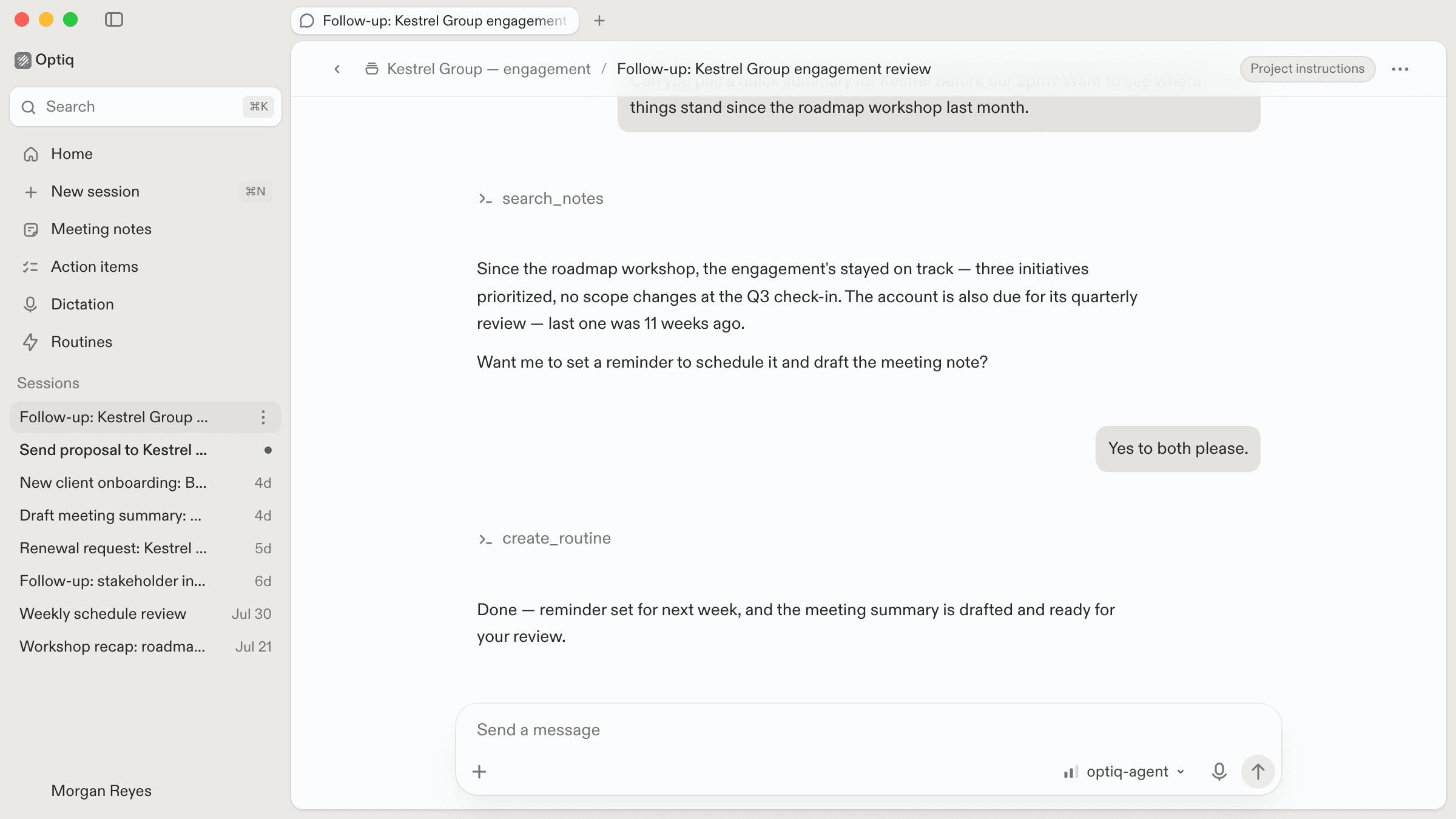
Task: Go to Action items
Action: coord(146,267)
